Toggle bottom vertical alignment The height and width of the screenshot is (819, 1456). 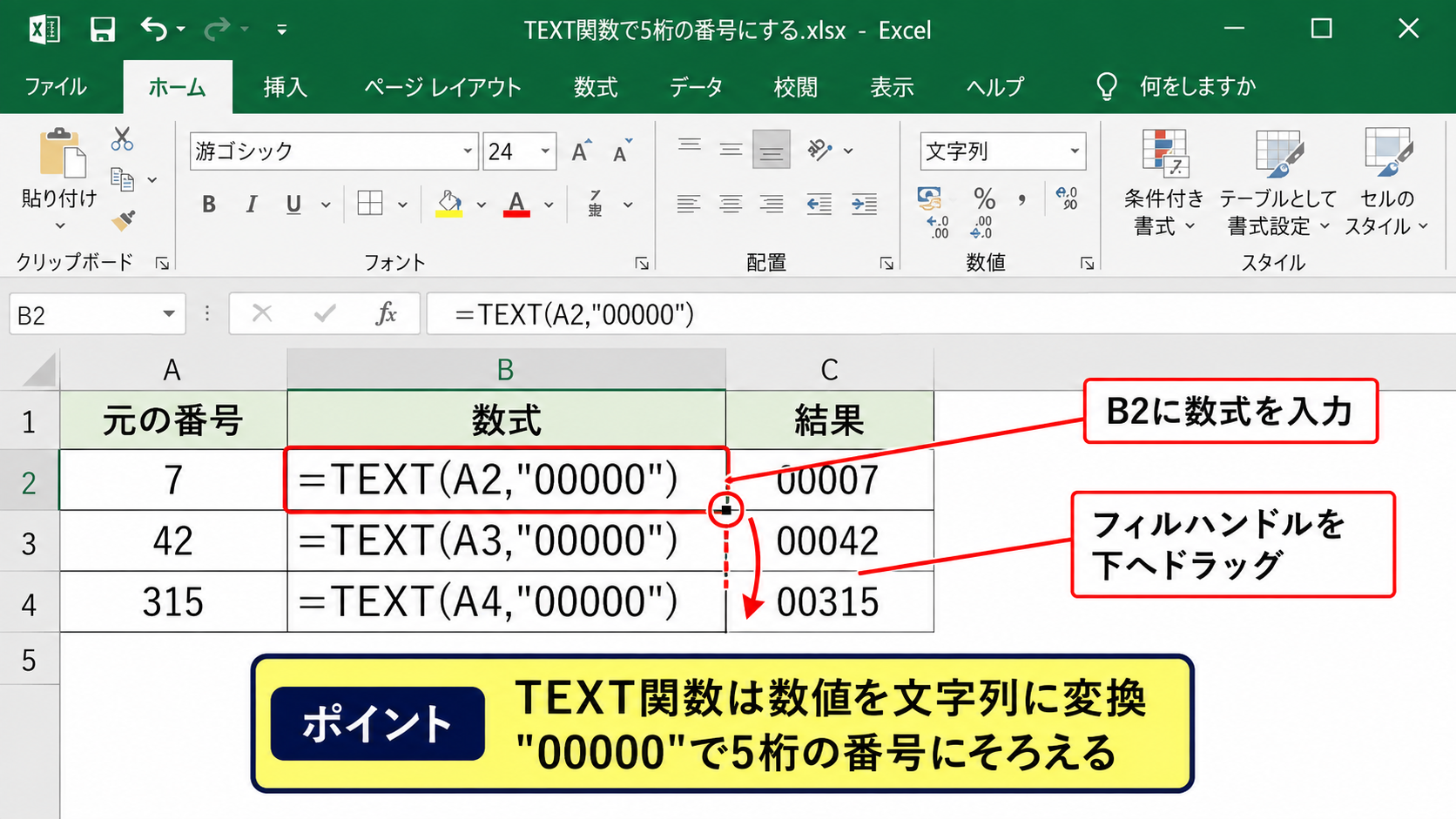[x=772, y=150]
